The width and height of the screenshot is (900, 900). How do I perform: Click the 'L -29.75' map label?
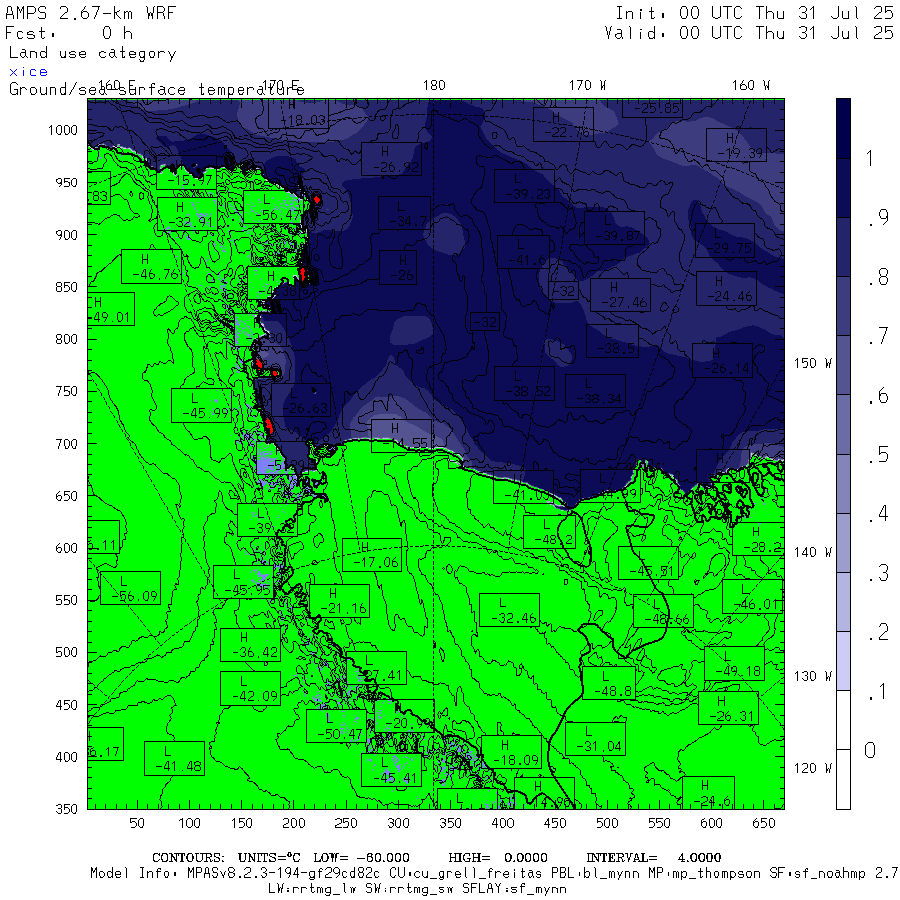click(724, 240)
